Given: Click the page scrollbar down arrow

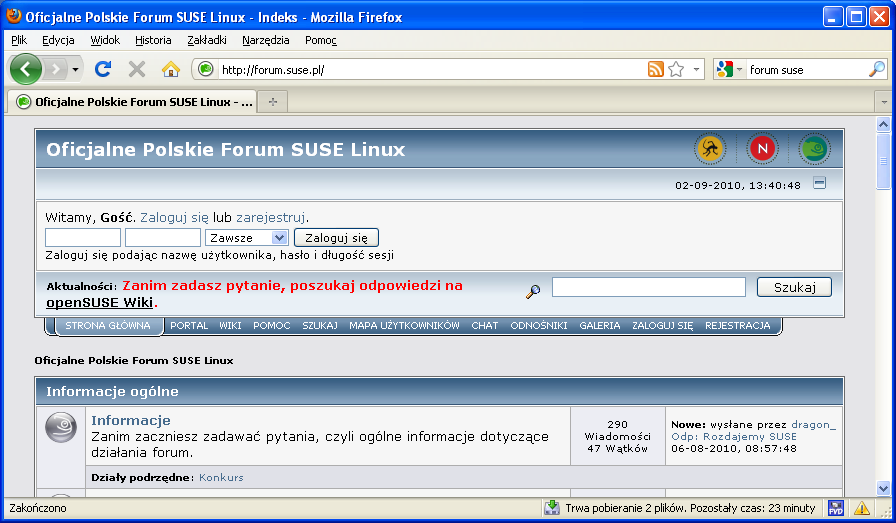Looking at the screenshot, I should pyautogui.click(x=883, y=489).
